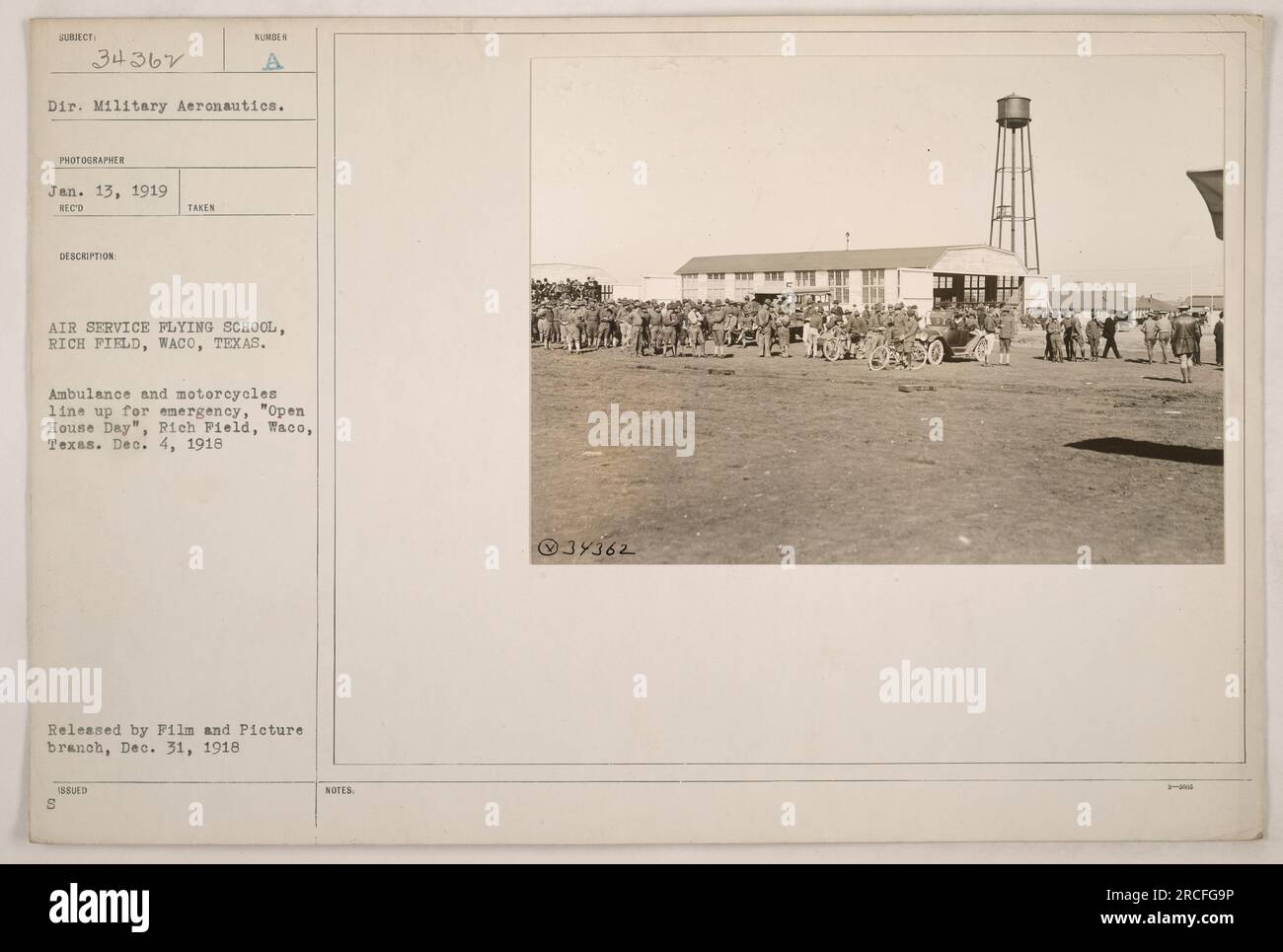Click the 'Dir. Military Aeronautics.' line
The width and height of the screenshot is (1283, 952).
tap(166, 107)
